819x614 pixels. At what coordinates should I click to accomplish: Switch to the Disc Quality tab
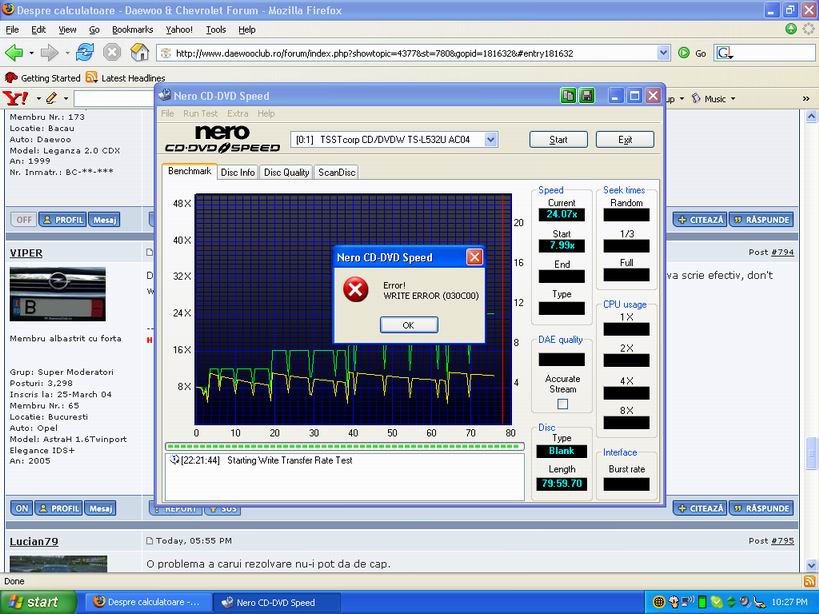(x=286, y=172)
